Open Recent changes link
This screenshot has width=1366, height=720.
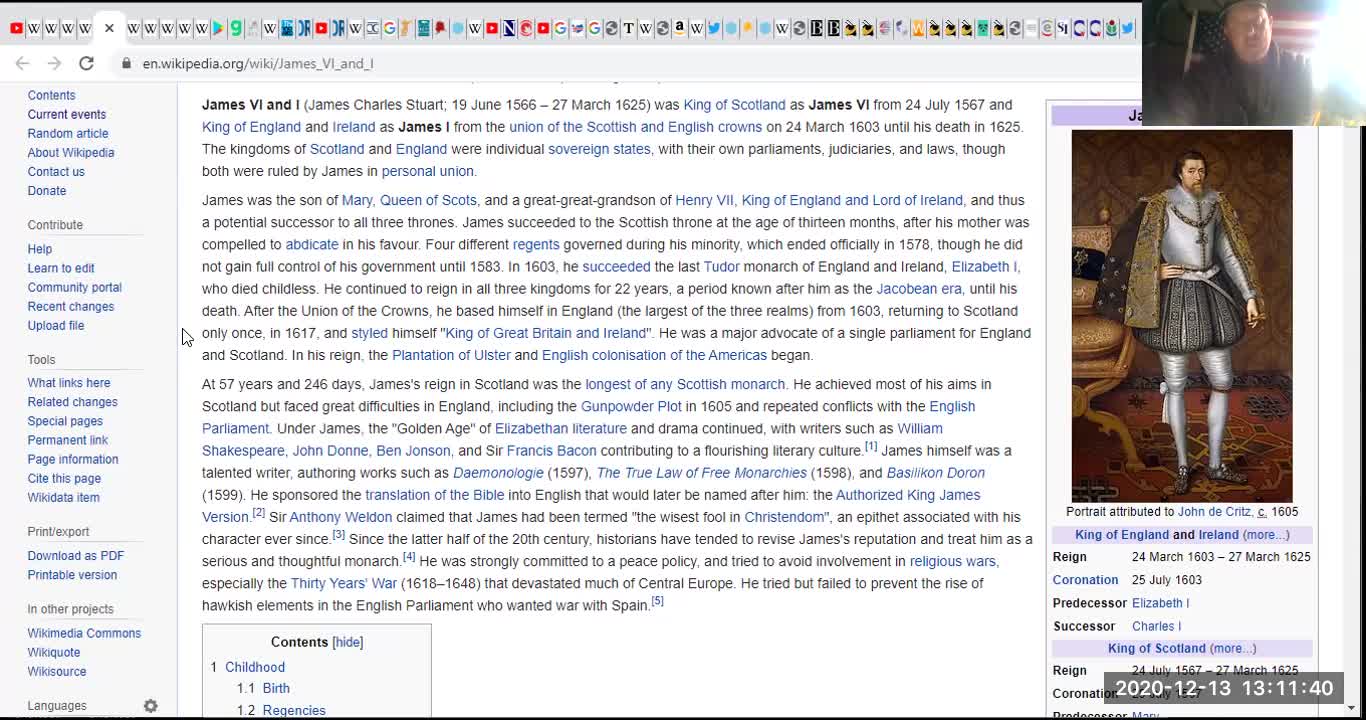pyautogui.click(x=70, y=306)
